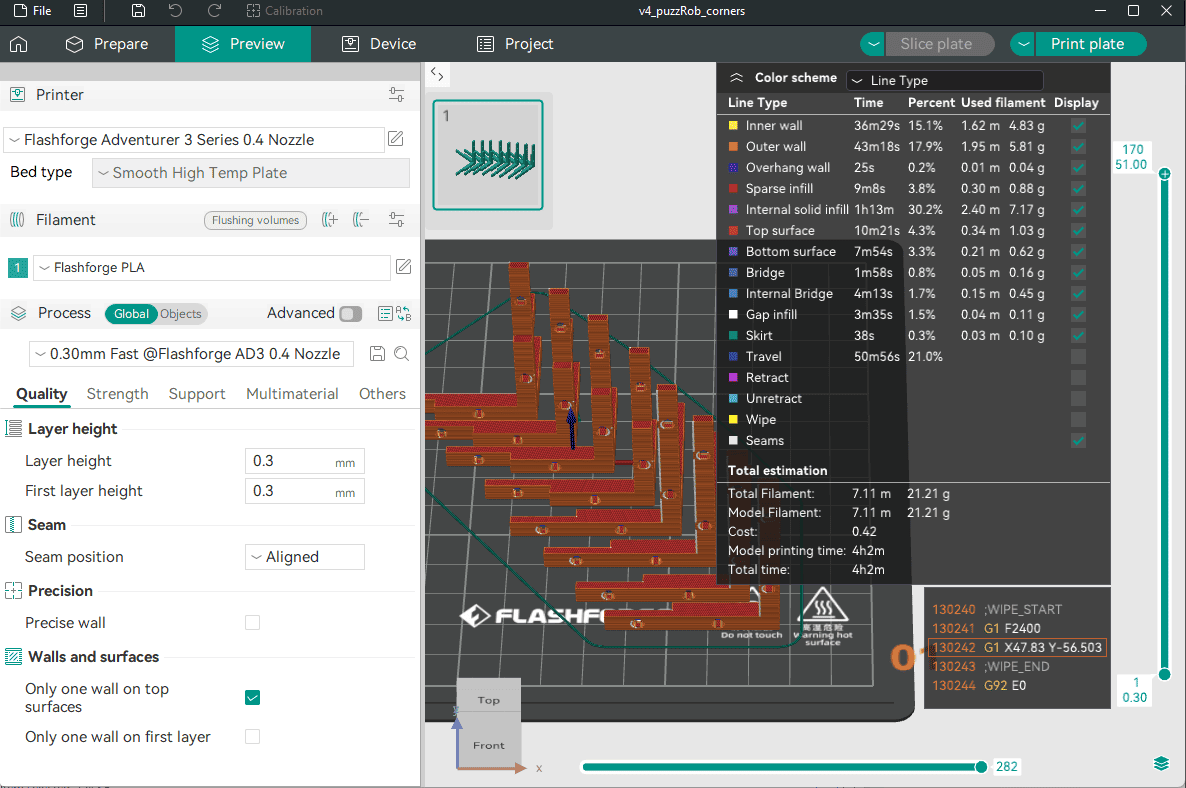Open the Strength settings tab

tap(117, 394)
